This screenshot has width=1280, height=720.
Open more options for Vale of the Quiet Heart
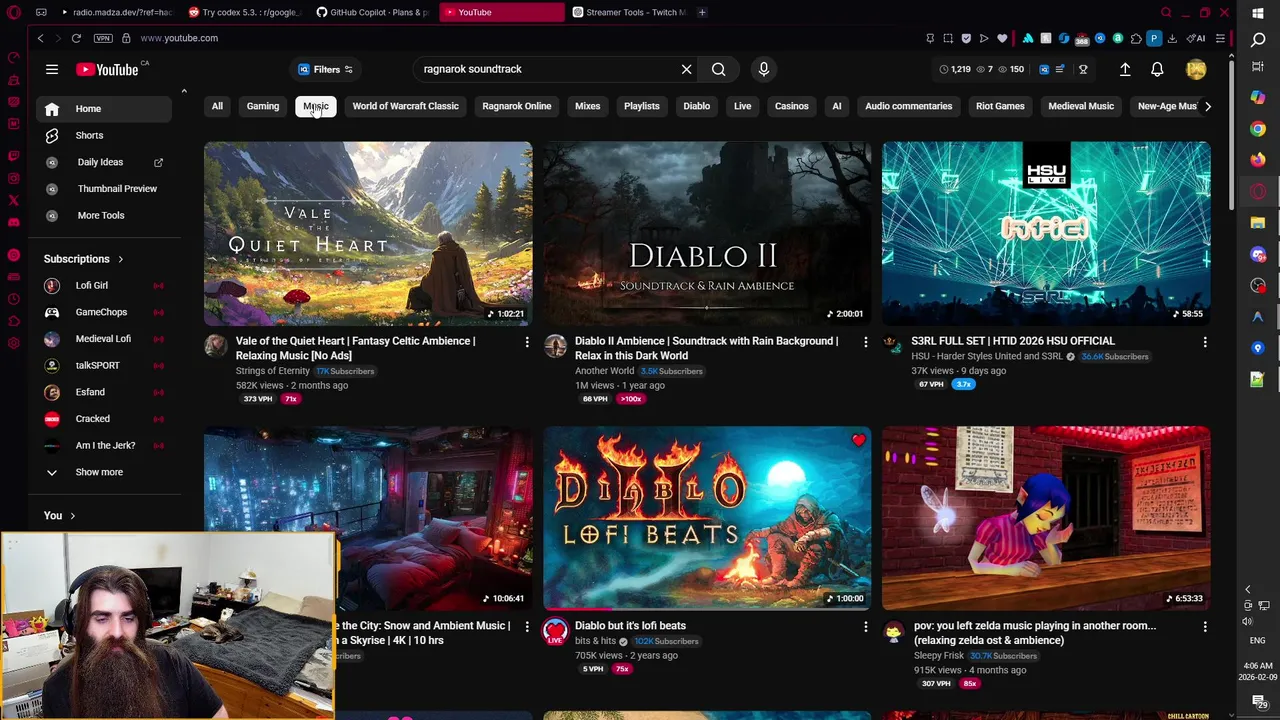[527, 342]
